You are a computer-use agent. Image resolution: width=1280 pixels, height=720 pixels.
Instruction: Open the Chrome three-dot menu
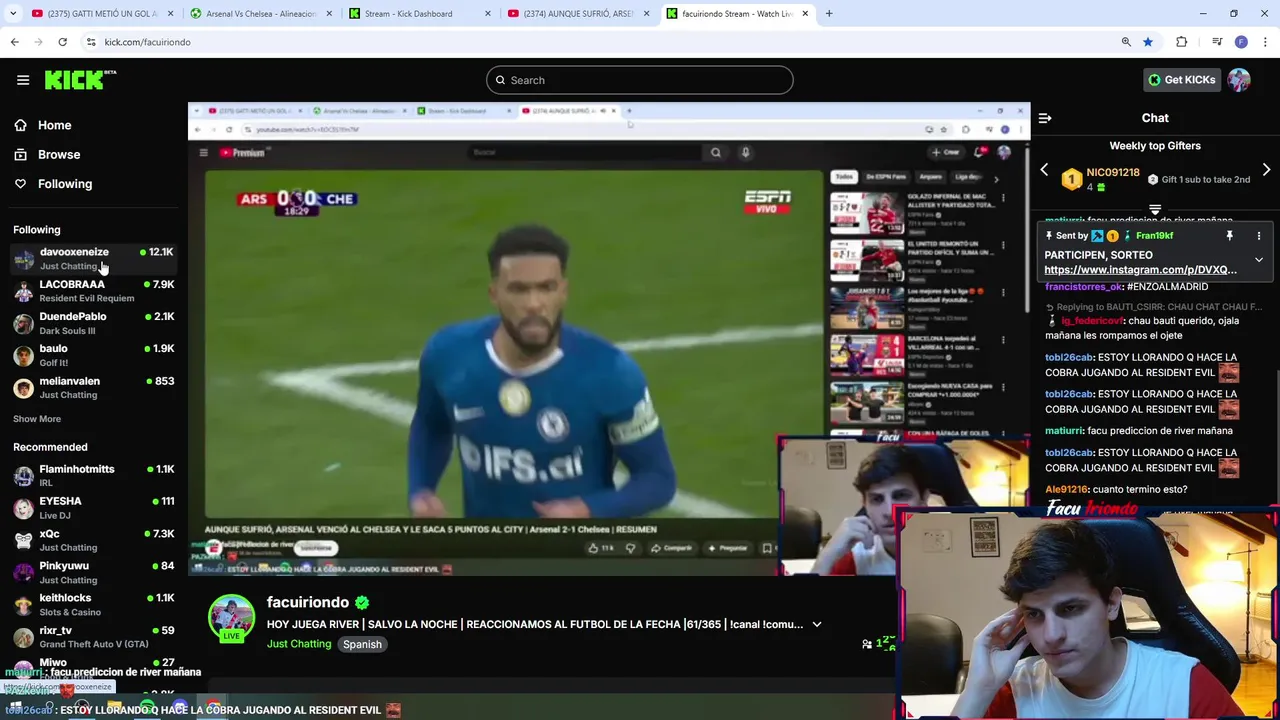pyautogui.click(x=1265, y=42)
